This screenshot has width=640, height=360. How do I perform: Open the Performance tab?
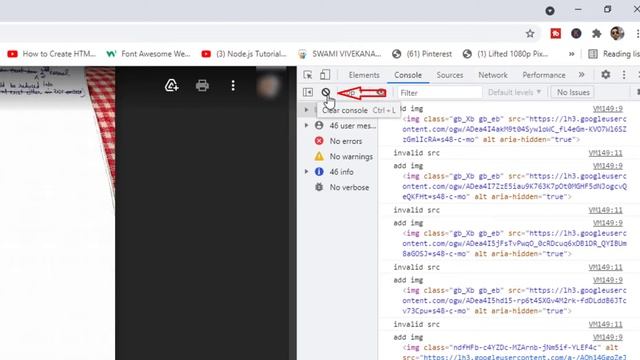544,75
